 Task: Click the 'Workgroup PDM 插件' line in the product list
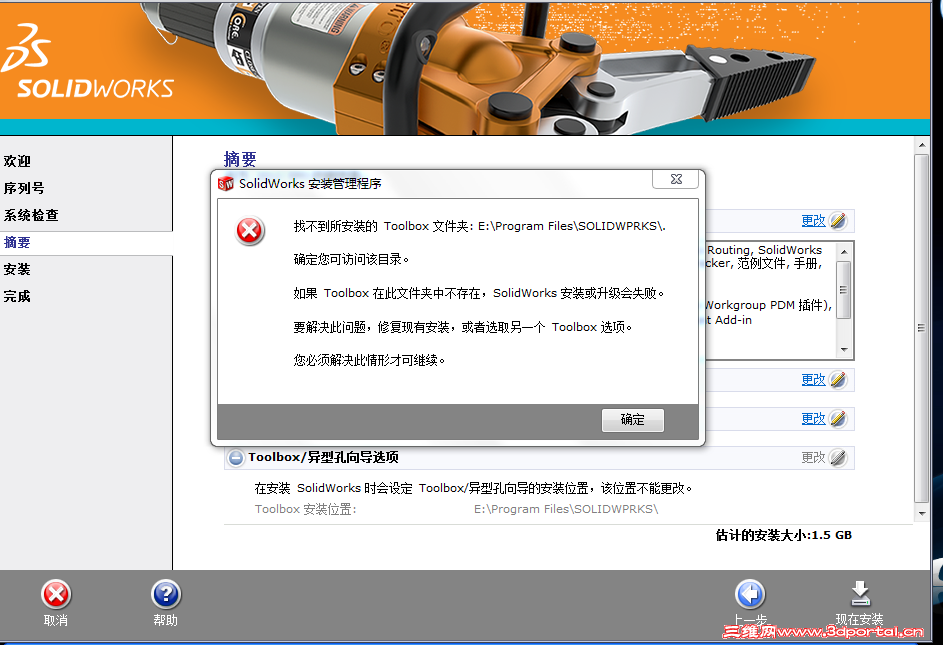tap(768, 305)
